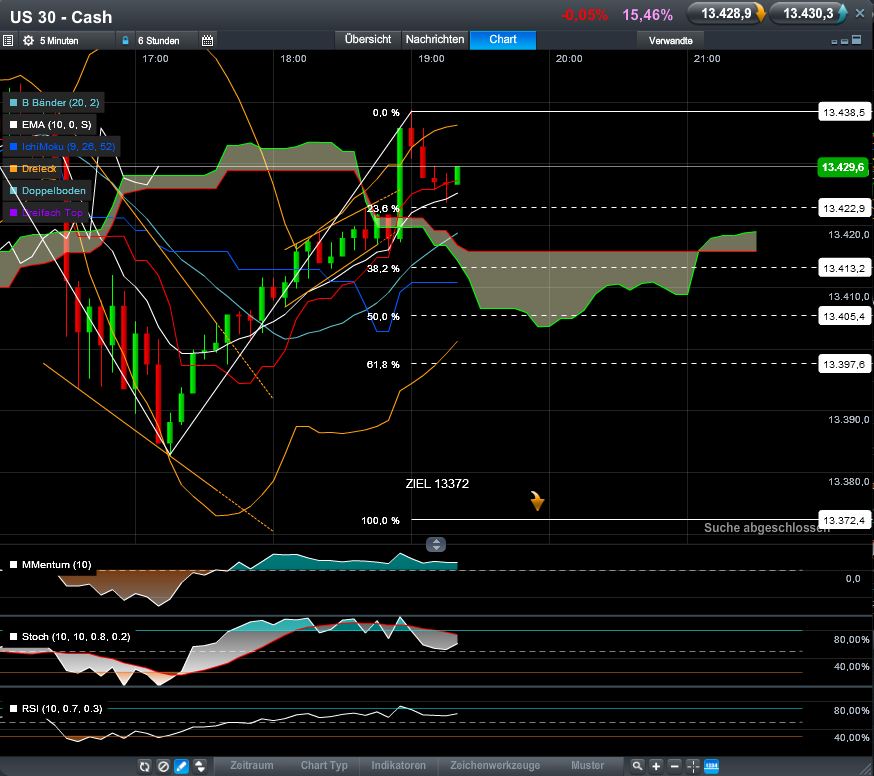The image size is (874, 776).
Task: Select the large panel size icon
Action: pos(857,40)
